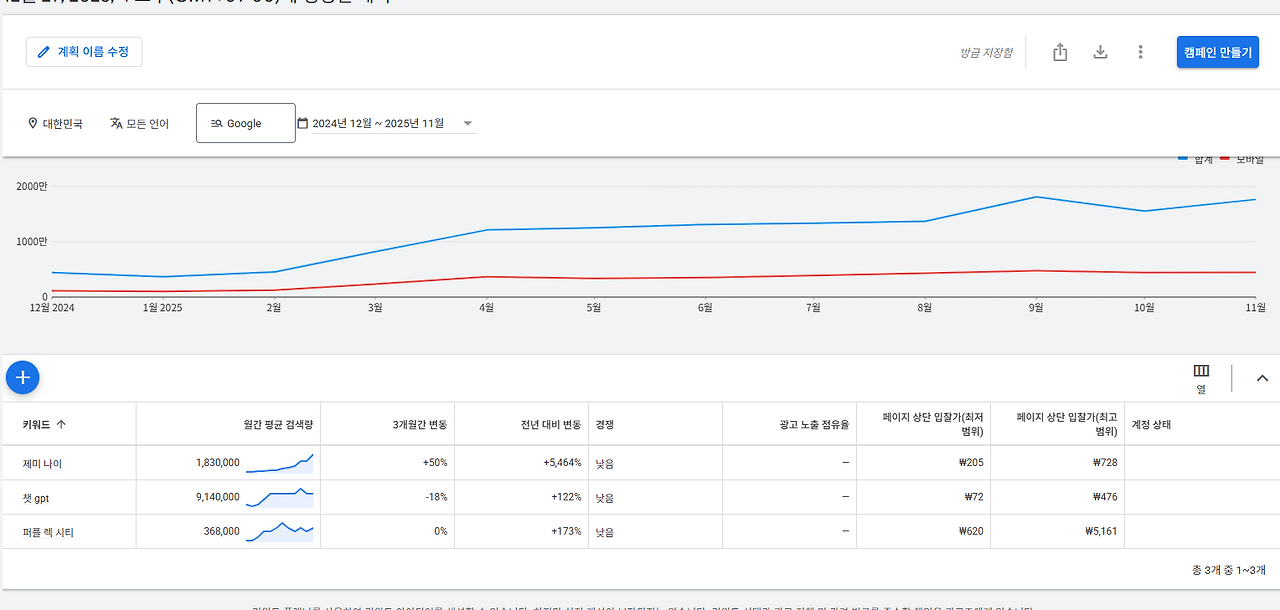Image resolution: width=1280 pixels, height=610 pixels.
Task: Click the +122% year-over-year value
Action: tap(566, 497)
